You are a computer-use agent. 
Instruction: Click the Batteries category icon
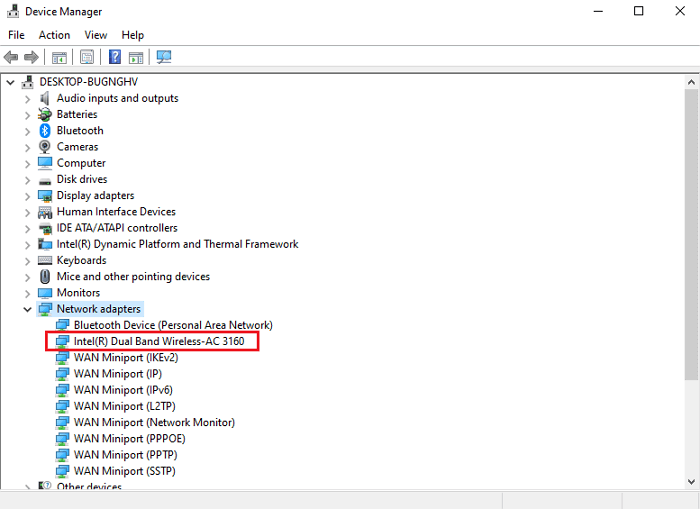pos(45,115)
